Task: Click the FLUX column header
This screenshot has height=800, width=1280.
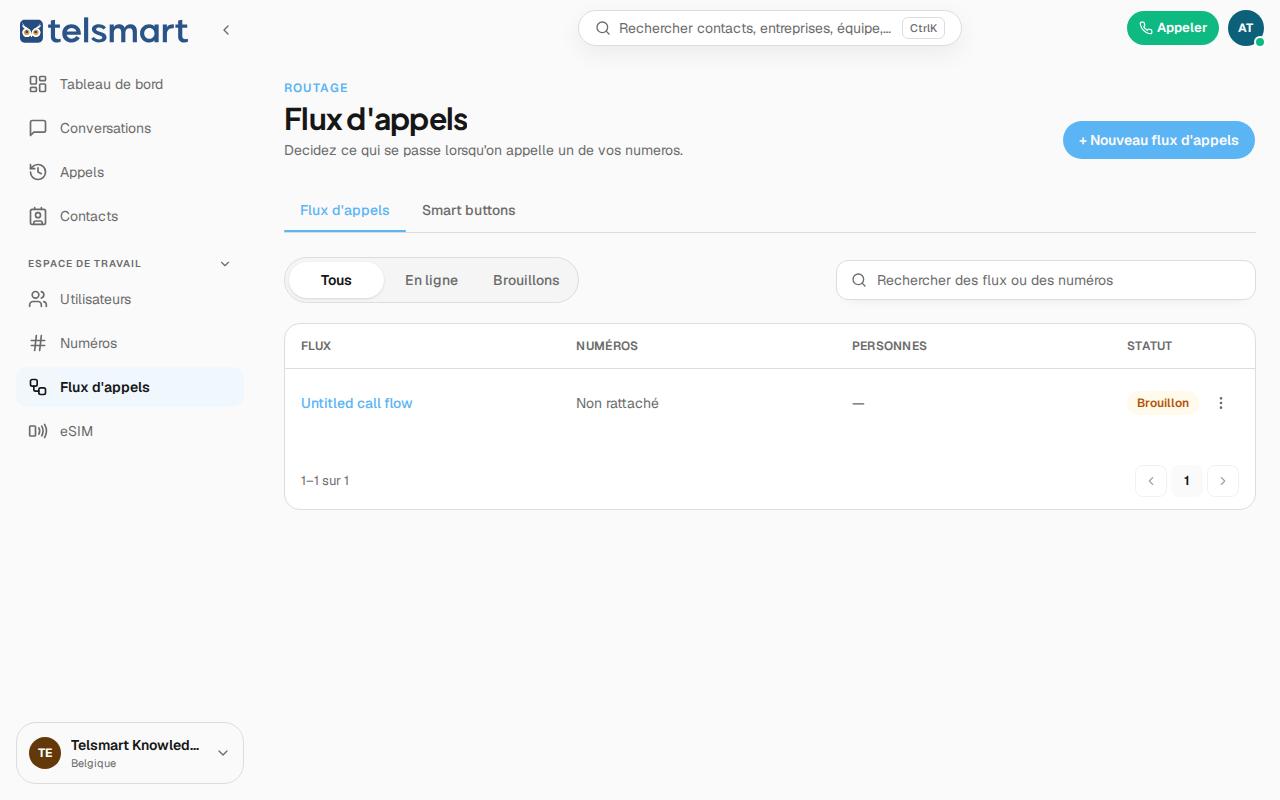Action: coord(316,346)
